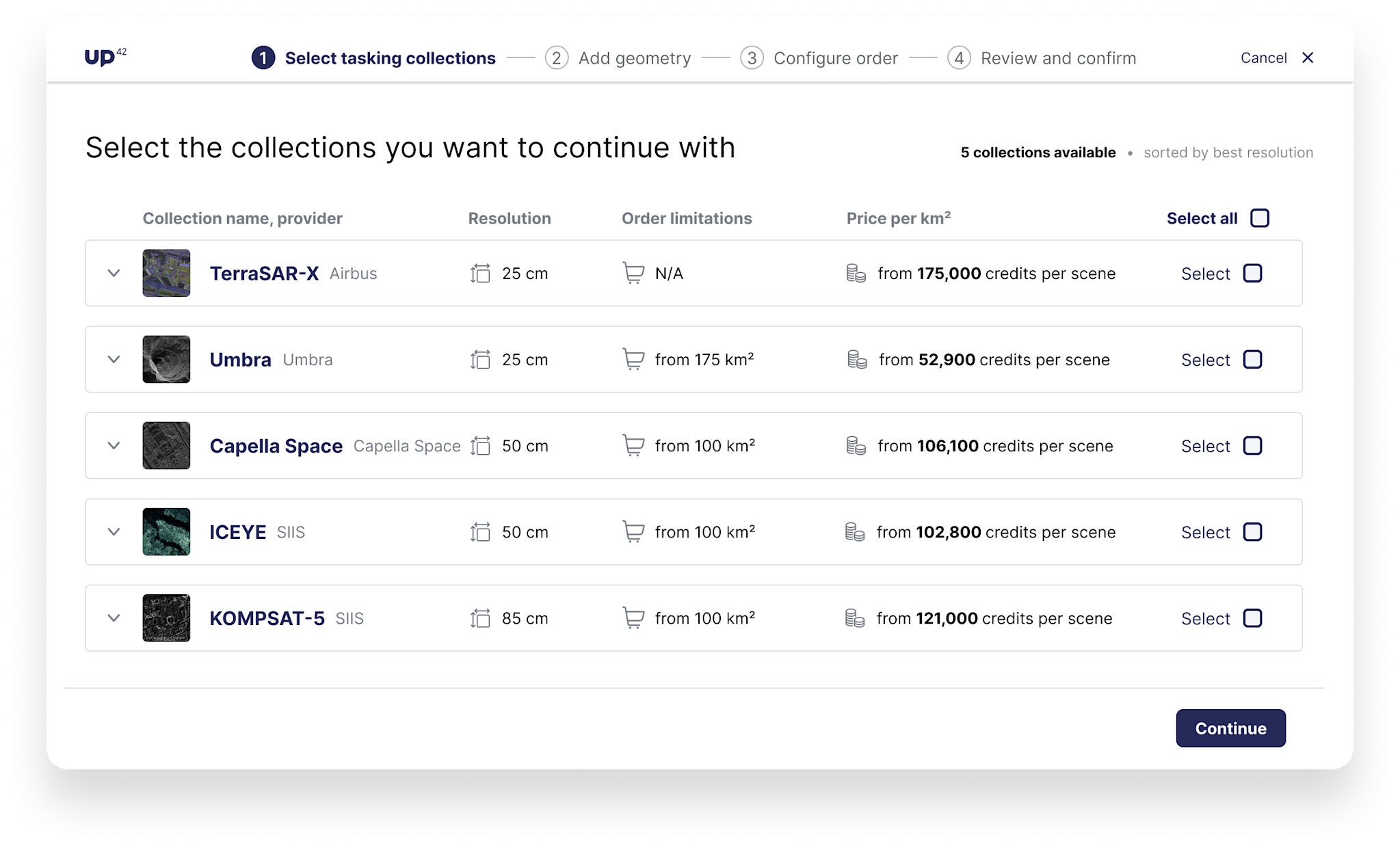Expand the TerraSAR-X row details
The image size is (1400, 848).
coord(114,274)
